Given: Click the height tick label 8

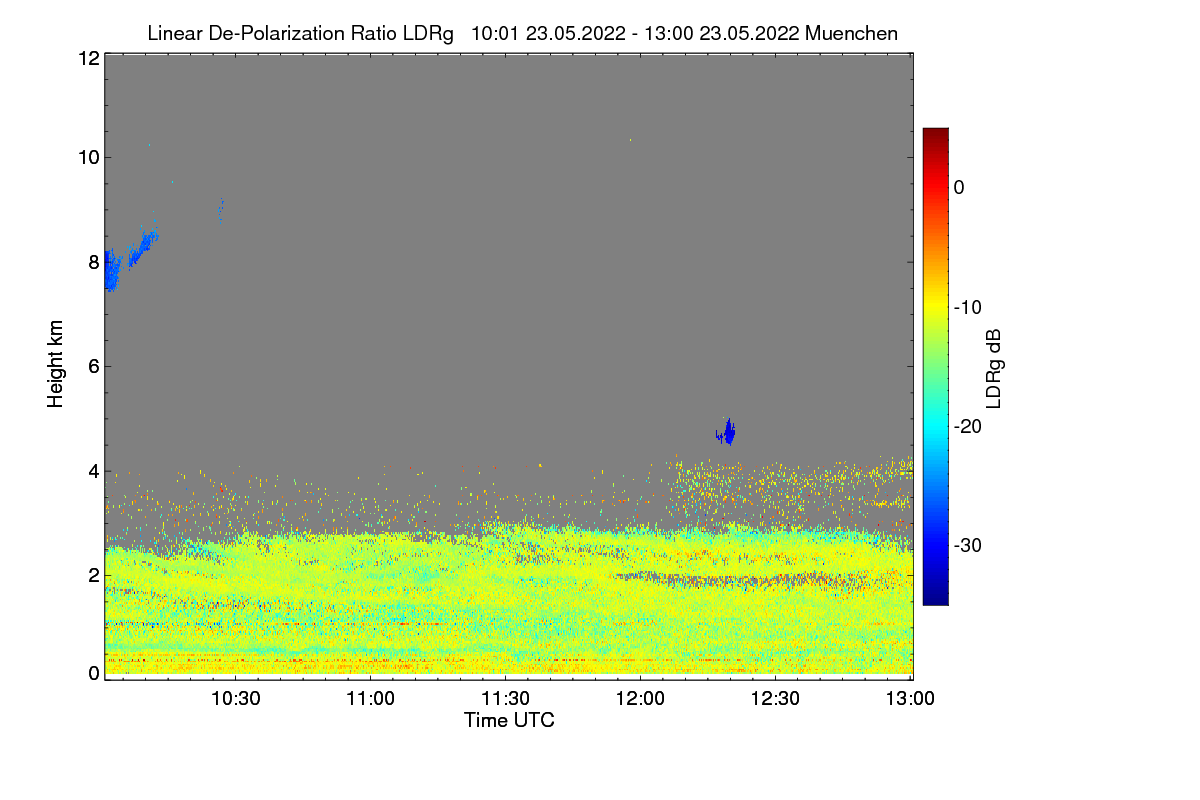Looking at the screenshot, I should [x=94, y=262].
